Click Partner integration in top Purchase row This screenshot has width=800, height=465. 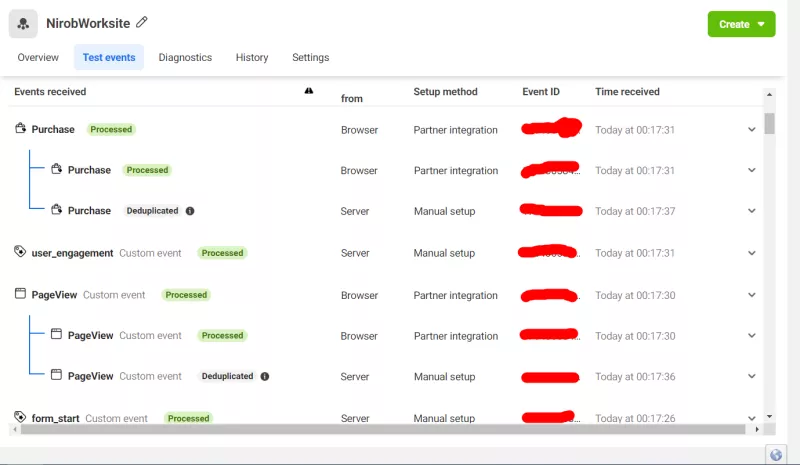coord(456,130)
